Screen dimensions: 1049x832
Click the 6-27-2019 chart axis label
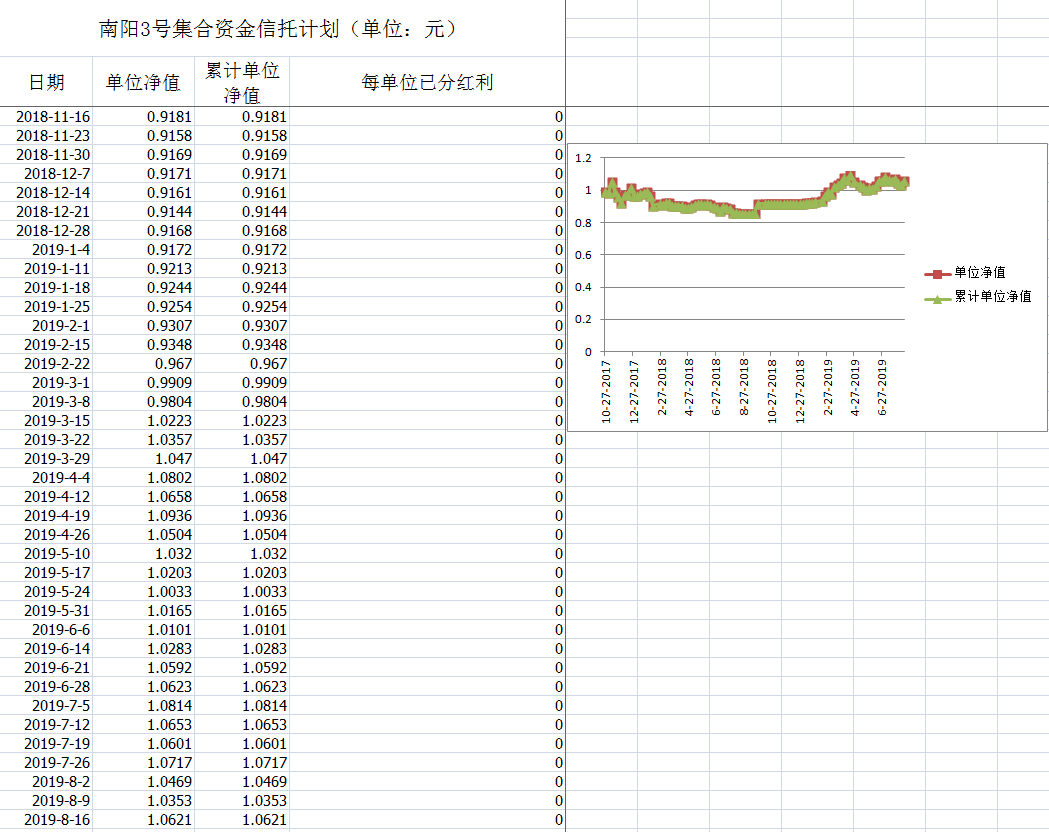pyautogui.click(x=882, y=387)
